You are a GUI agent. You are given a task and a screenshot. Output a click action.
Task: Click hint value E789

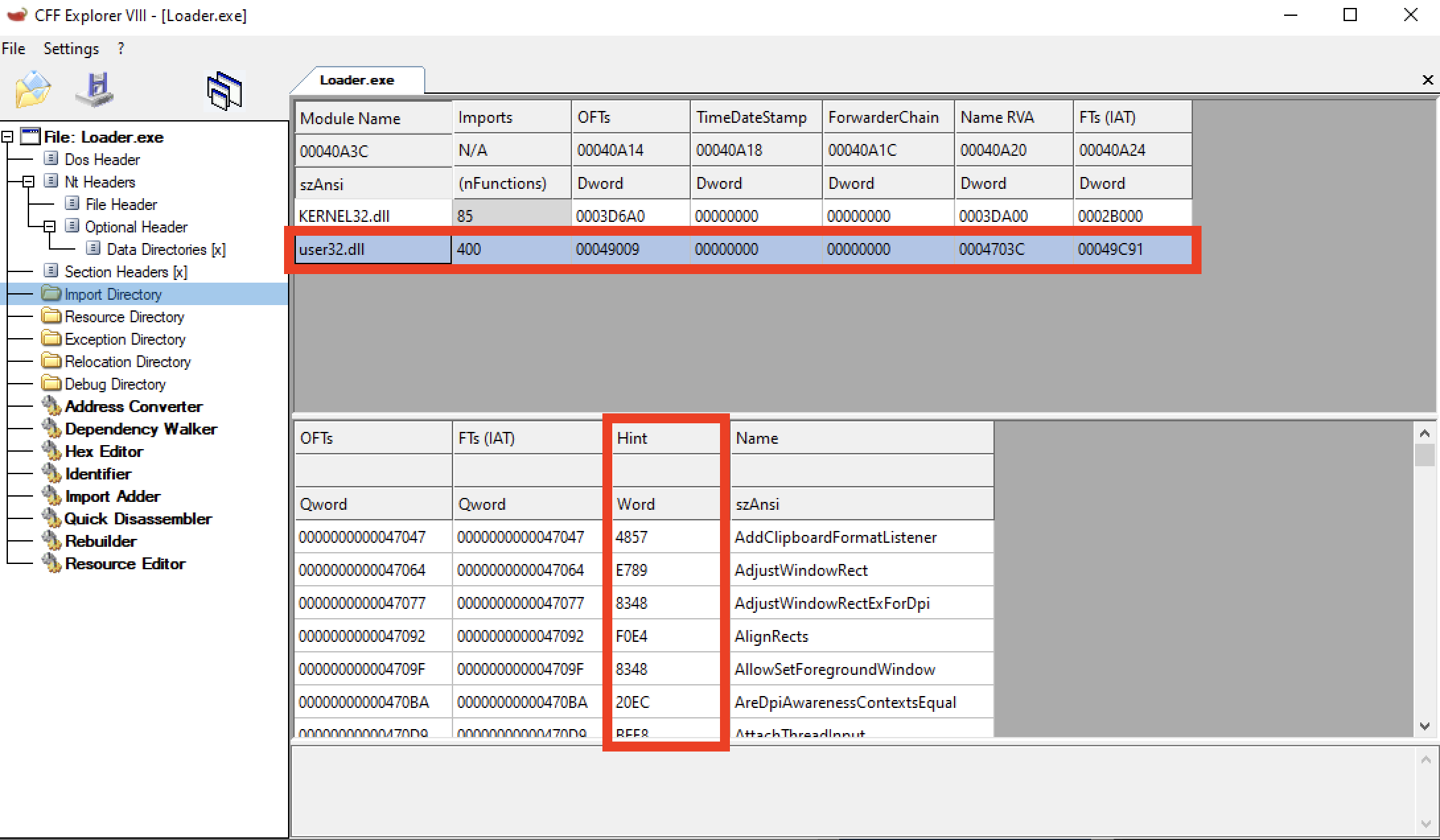631,570
